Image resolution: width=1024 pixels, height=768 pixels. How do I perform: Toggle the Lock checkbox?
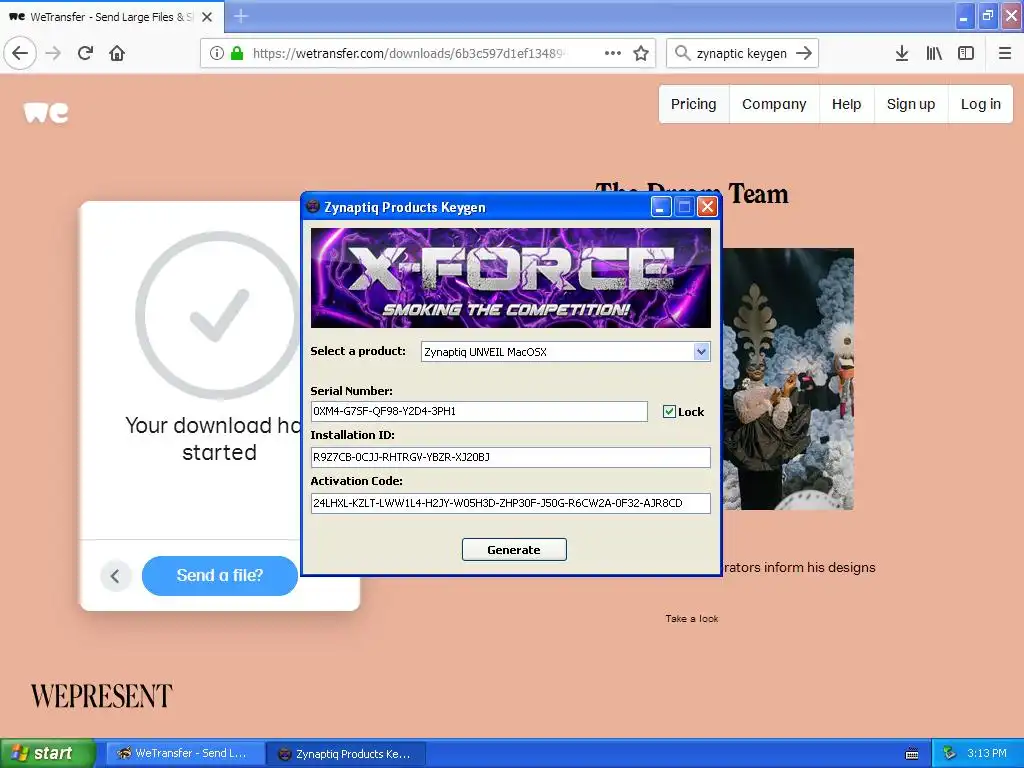(669, 411)
